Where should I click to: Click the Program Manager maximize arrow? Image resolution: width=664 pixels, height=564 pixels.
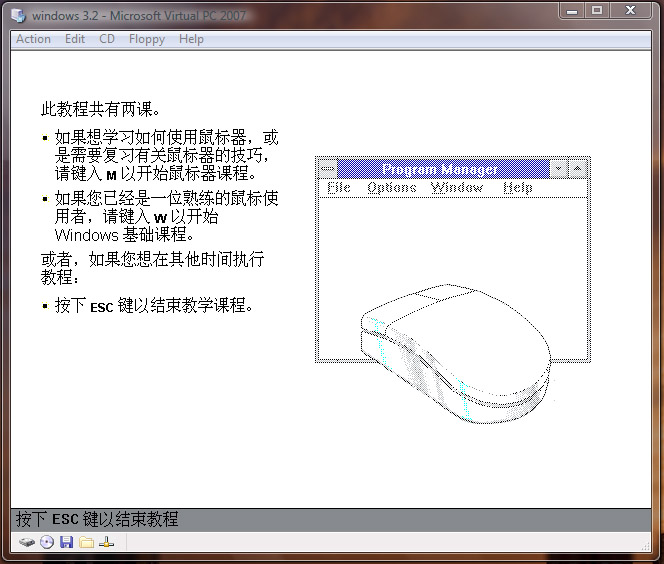578,169
